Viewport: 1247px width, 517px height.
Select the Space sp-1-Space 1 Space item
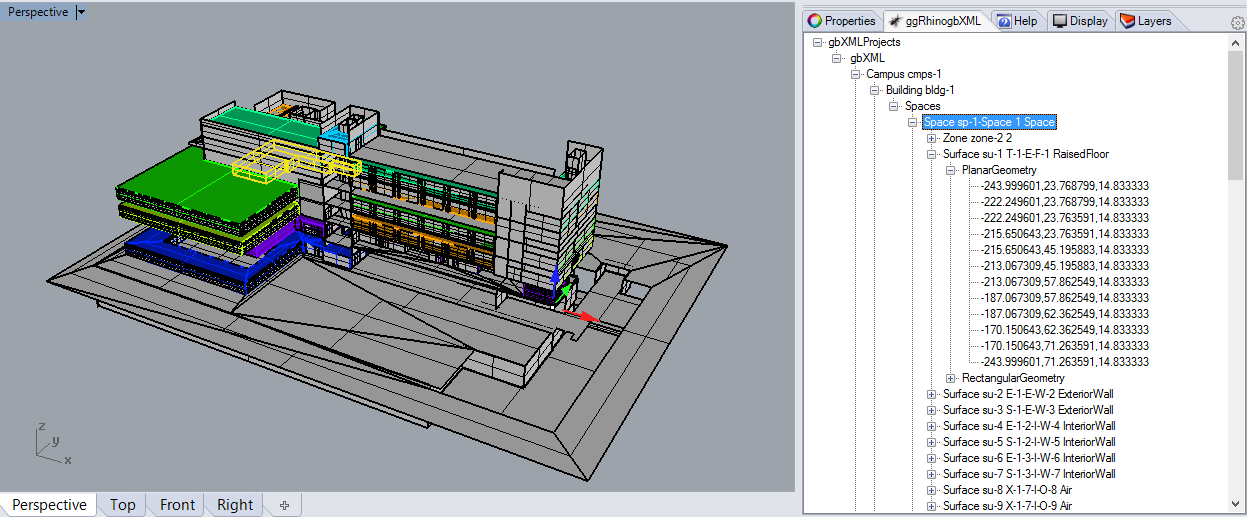(x=989, y=122)
